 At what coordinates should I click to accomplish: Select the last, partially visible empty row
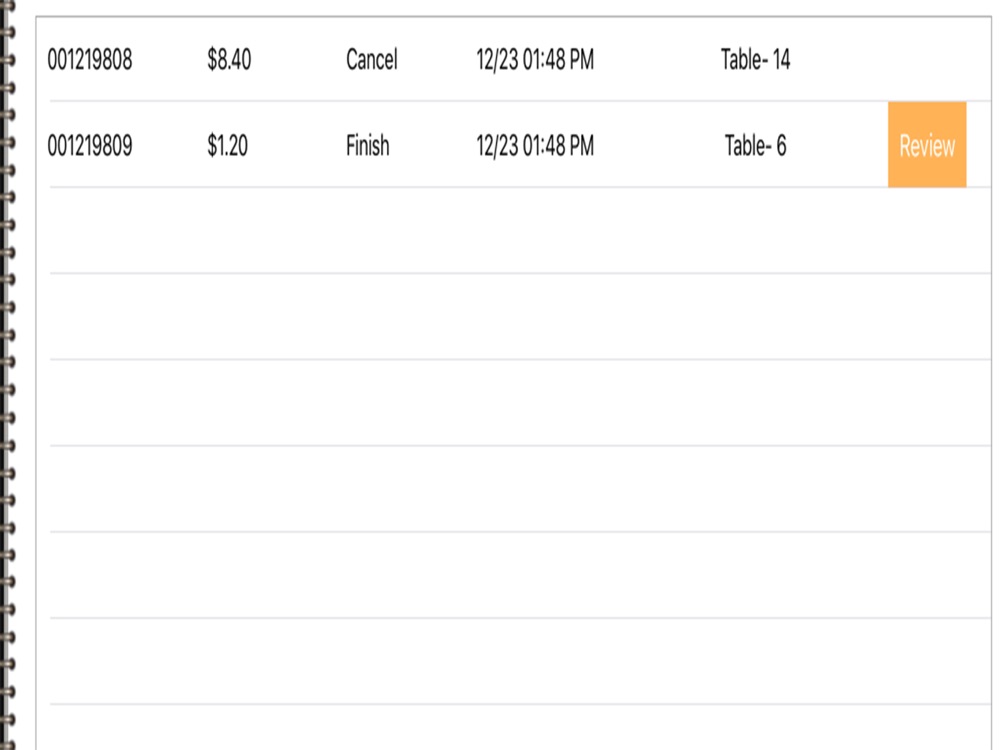[x=520, y=727]
